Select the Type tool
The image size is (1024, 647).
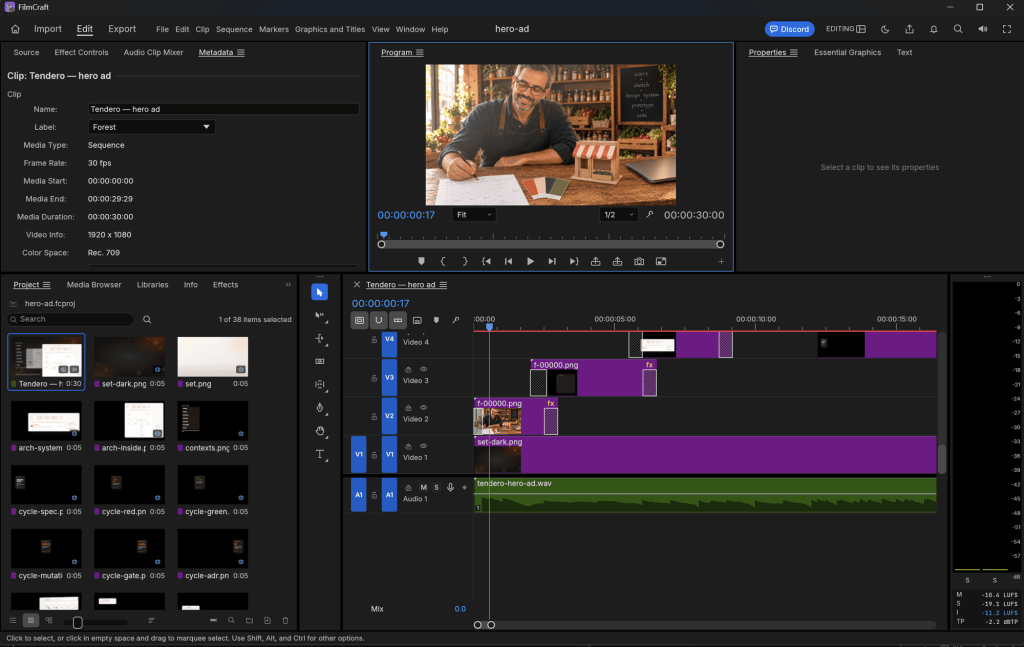[x=319, y=454]
